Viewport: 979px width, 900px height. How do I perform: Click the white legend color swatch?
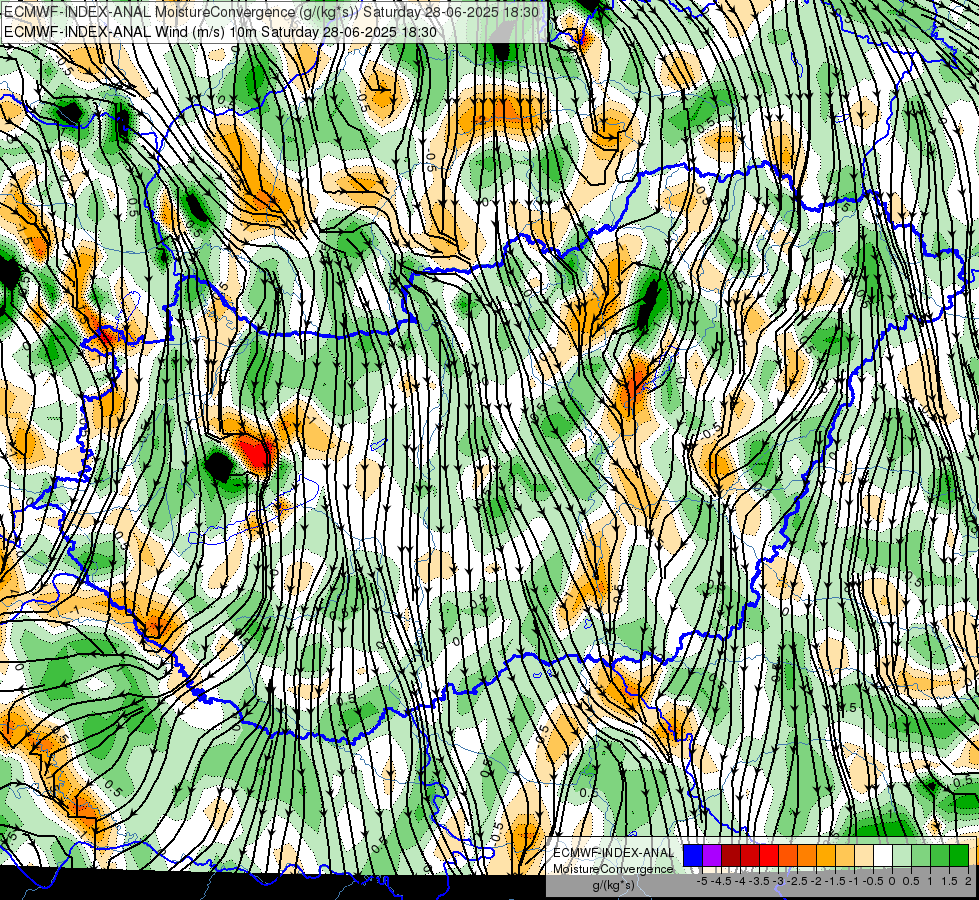pyautogui.click(x=883, y=855)
